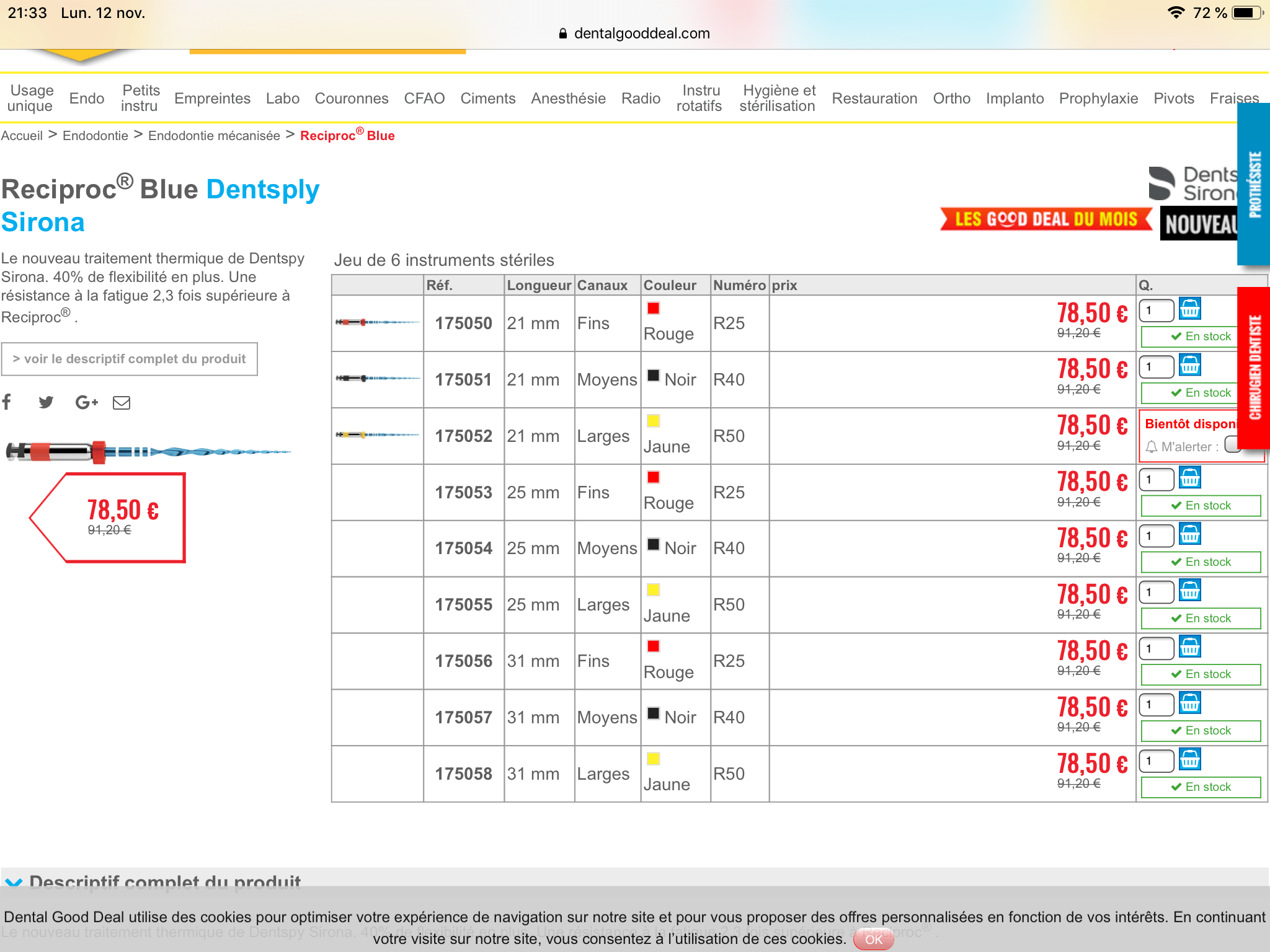Share product on Facebook icon
The height and width of the screenshot is (952, 1270).
point(7,402)
